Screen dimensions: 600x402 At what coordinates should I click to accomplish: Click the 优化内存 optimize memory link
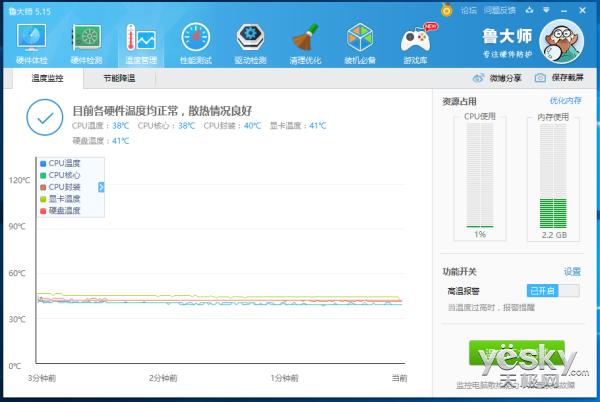(x=565, y=101)
